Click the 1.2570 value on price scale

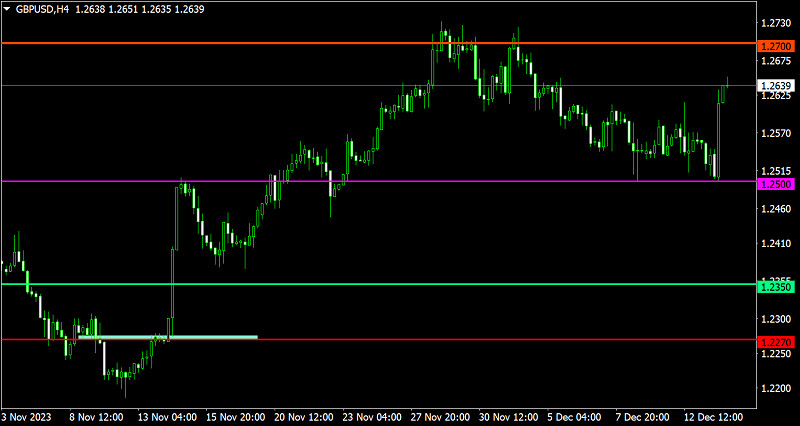[776, 133]
